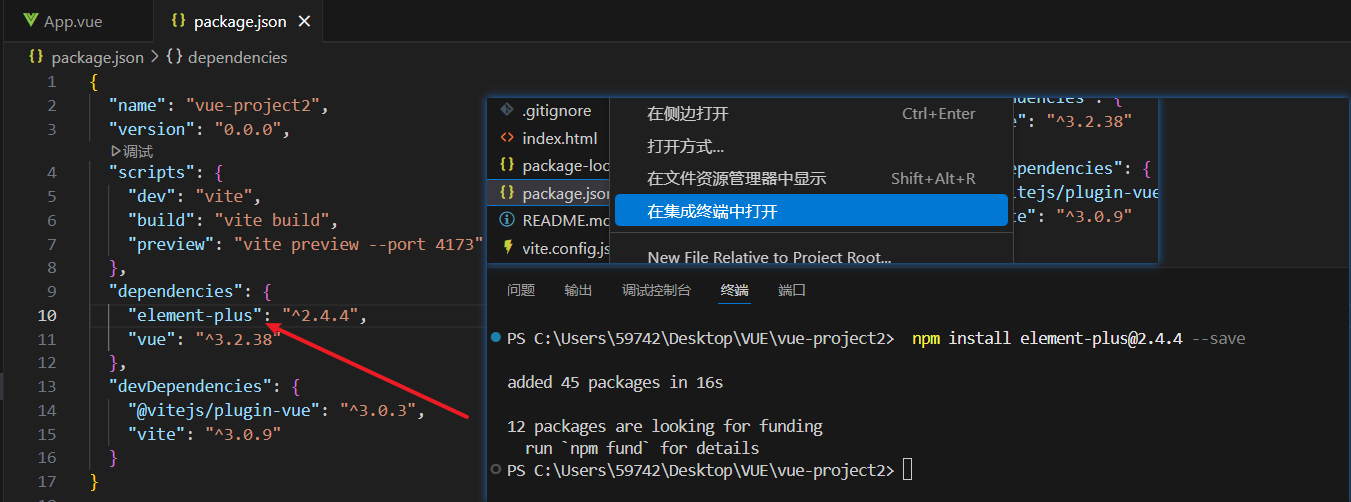
Task: Open the 调试控制台 panel tab
Action: pyautogui.click(x=656, y=290)
